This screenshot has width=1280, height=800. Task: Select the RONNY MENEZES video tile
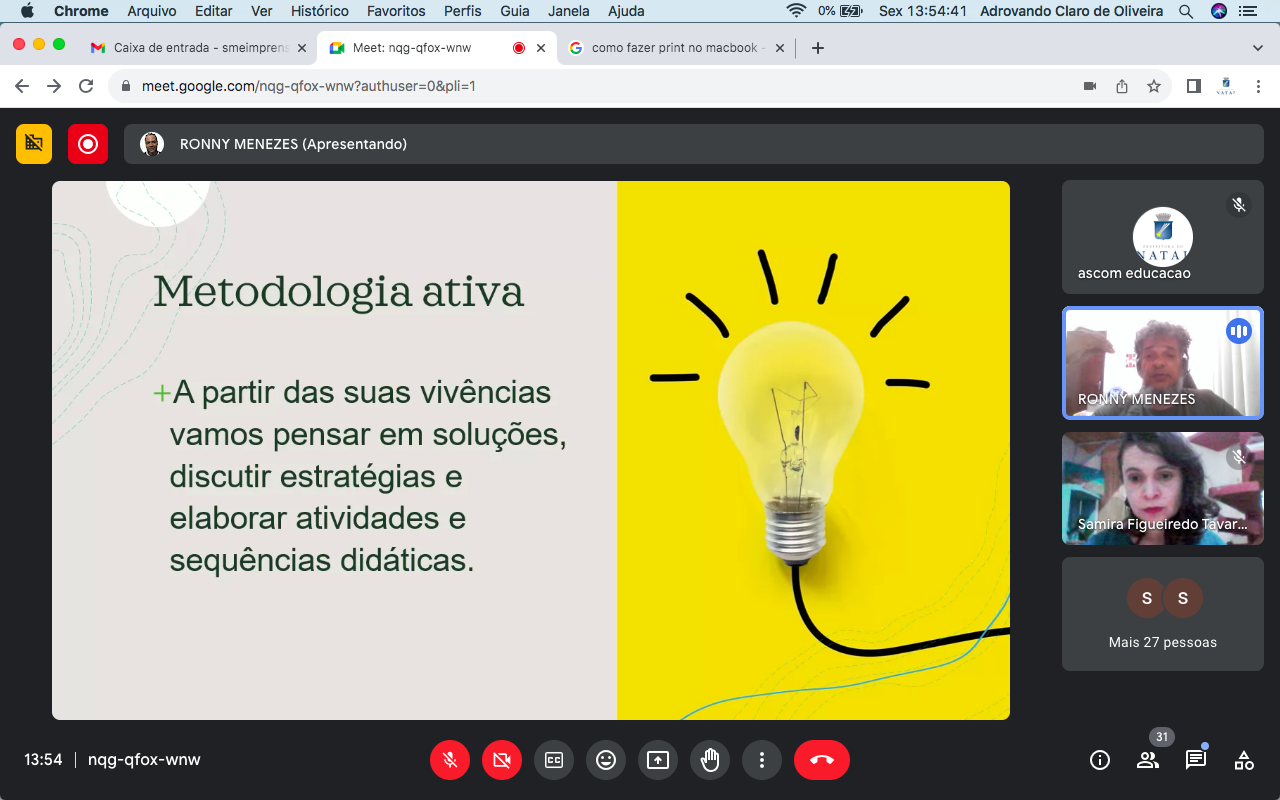pos(1163,362)
